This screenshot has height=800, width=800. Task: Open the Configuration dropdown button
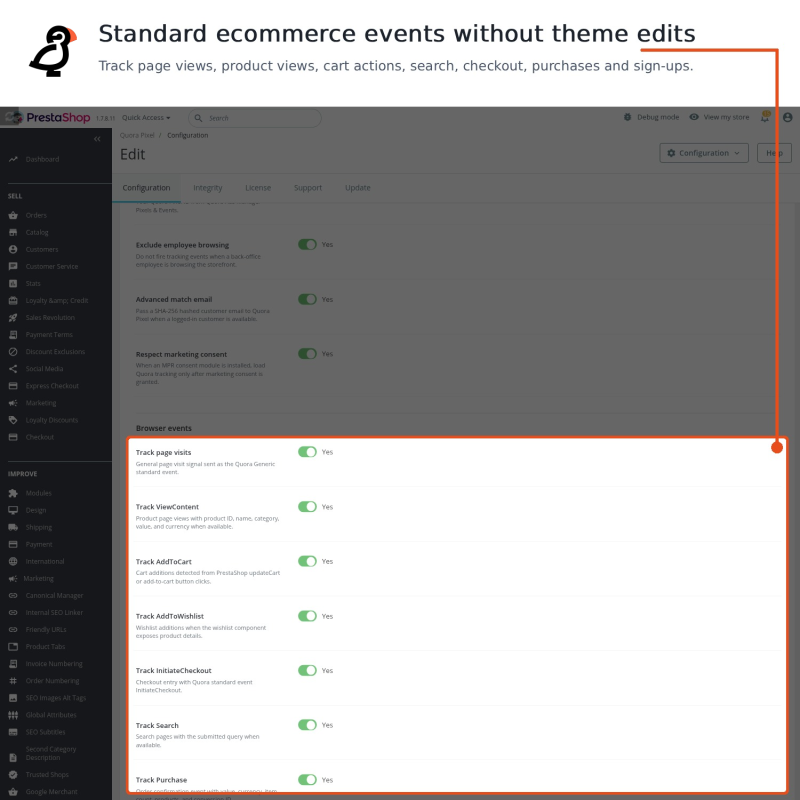pos(704,153)
